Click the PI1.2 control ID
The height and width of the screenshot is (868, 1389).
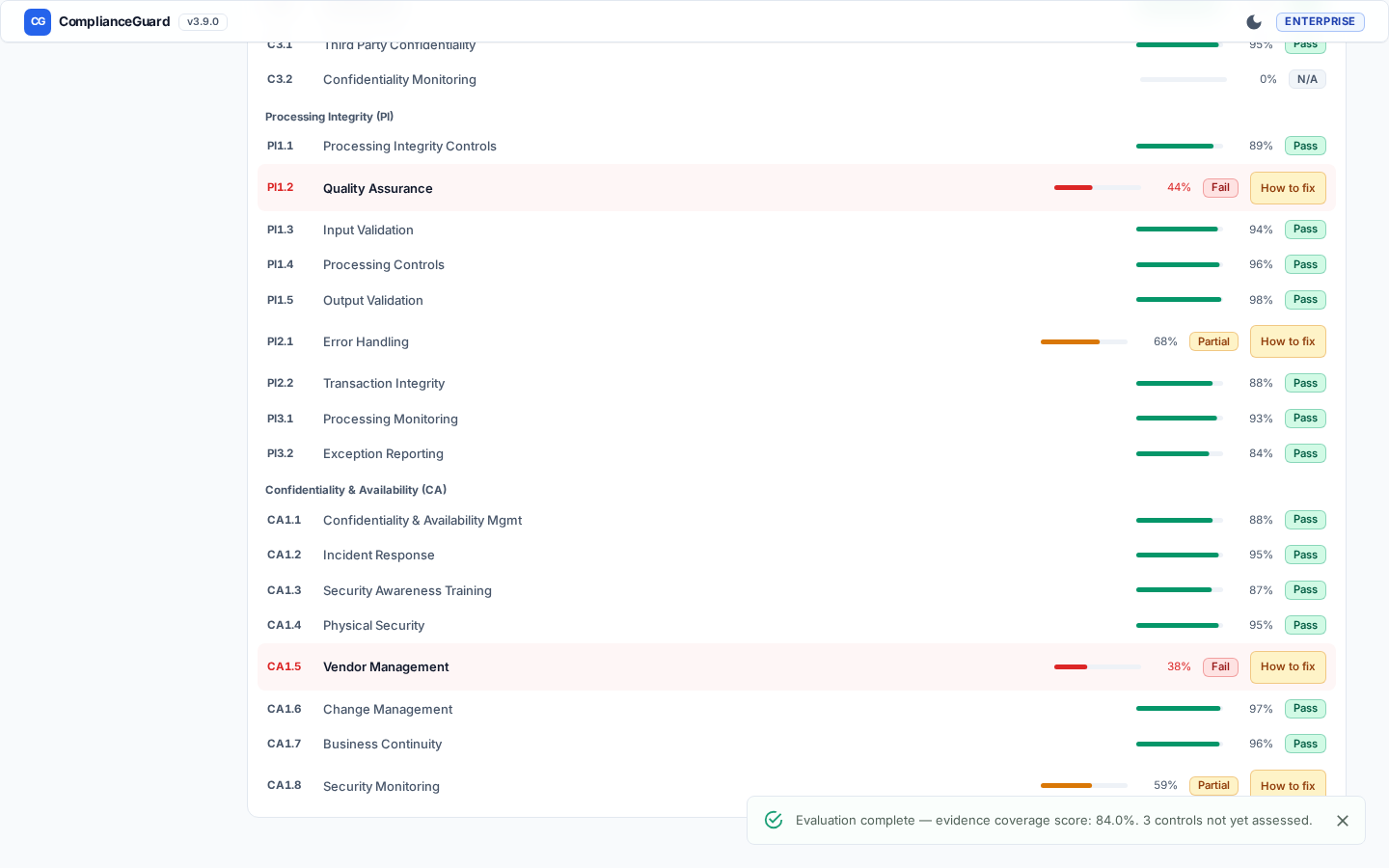click(280, 187)
